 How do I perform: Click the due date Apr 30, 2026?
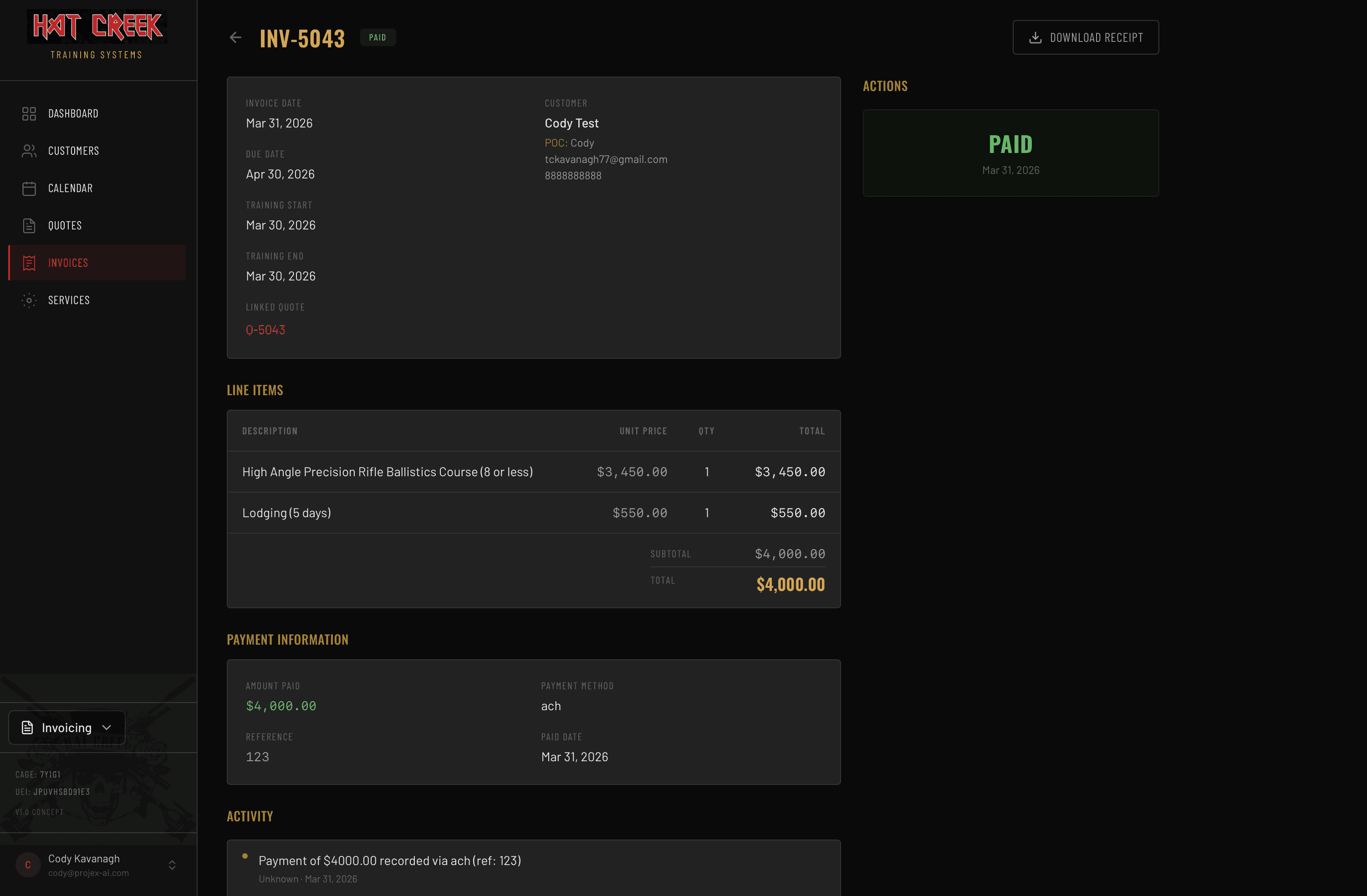[281, 175]
